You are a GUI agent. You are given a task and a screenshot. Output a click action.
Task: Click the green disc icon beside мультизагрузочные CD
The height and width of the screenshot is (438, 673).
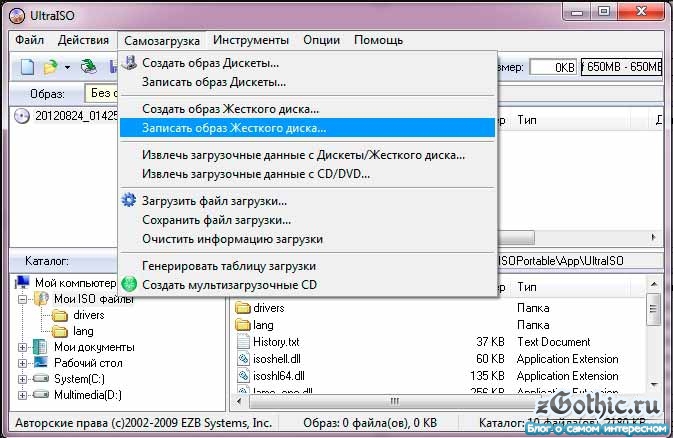129,284
